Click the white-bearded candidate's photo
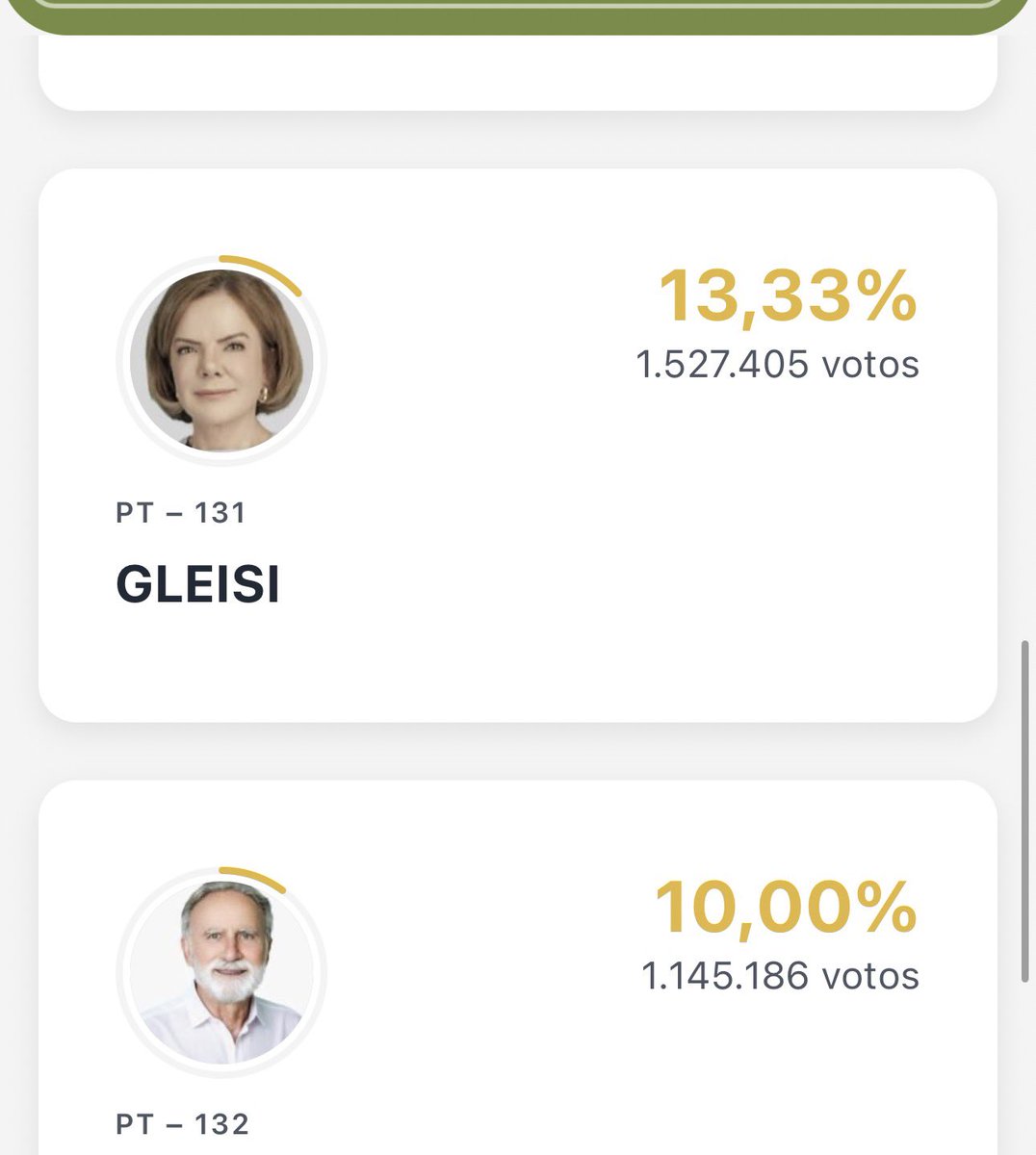The width and height of the screenshot is (1036, 1155). pyautogui.click(x=221, y=972)
